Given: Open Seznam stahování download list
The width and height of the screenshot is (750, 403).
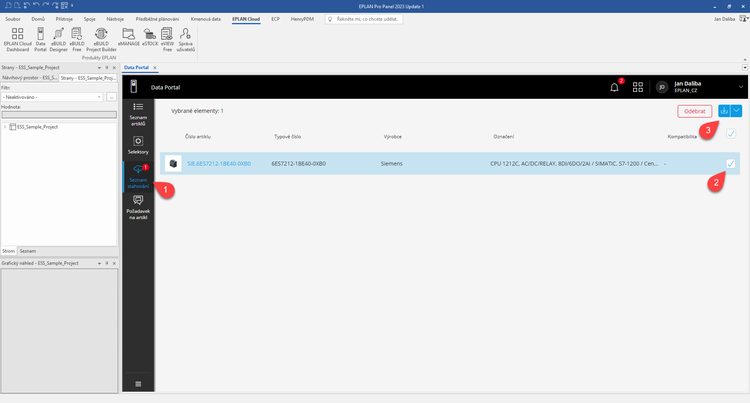Looking at the screenshot, I should coord(138,176).
